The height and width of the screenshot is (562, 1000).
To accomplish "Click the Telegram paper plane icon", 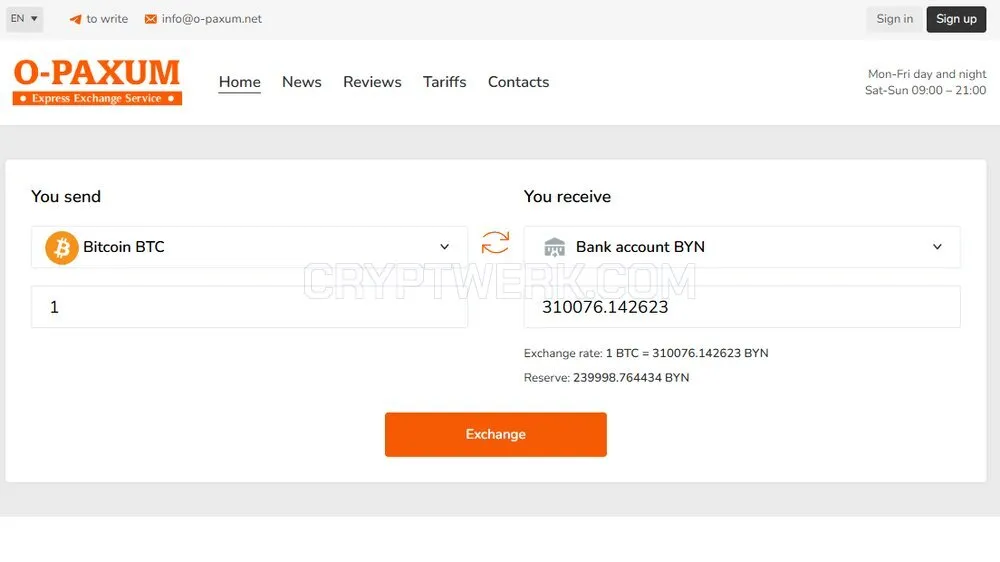I will pos(75,19).
